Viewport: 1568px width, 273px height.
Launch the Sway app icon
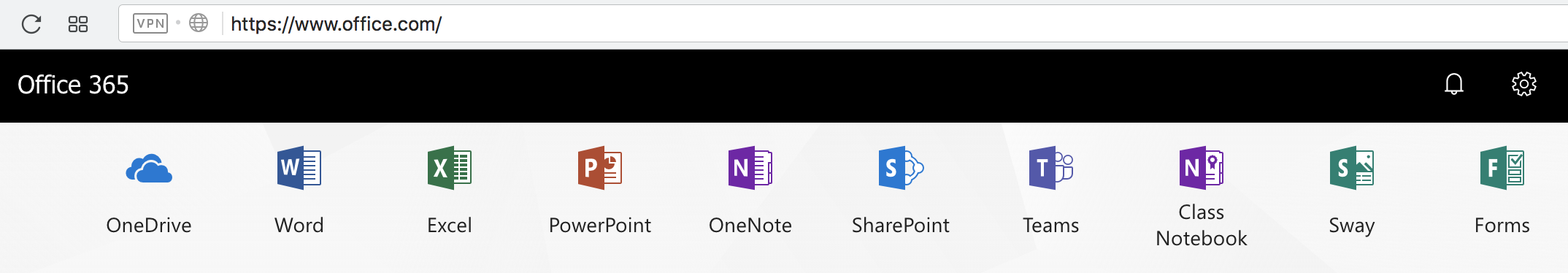(x=1352, y=168)
